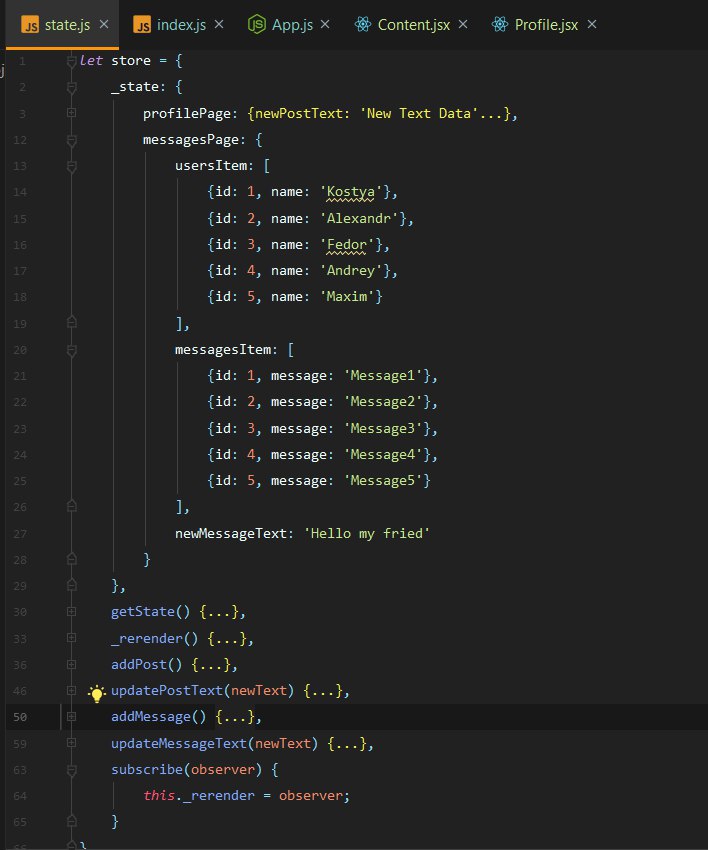Click the fold-end marker on line 65
Screen dimensions: 708x850
tap(72, 821)
